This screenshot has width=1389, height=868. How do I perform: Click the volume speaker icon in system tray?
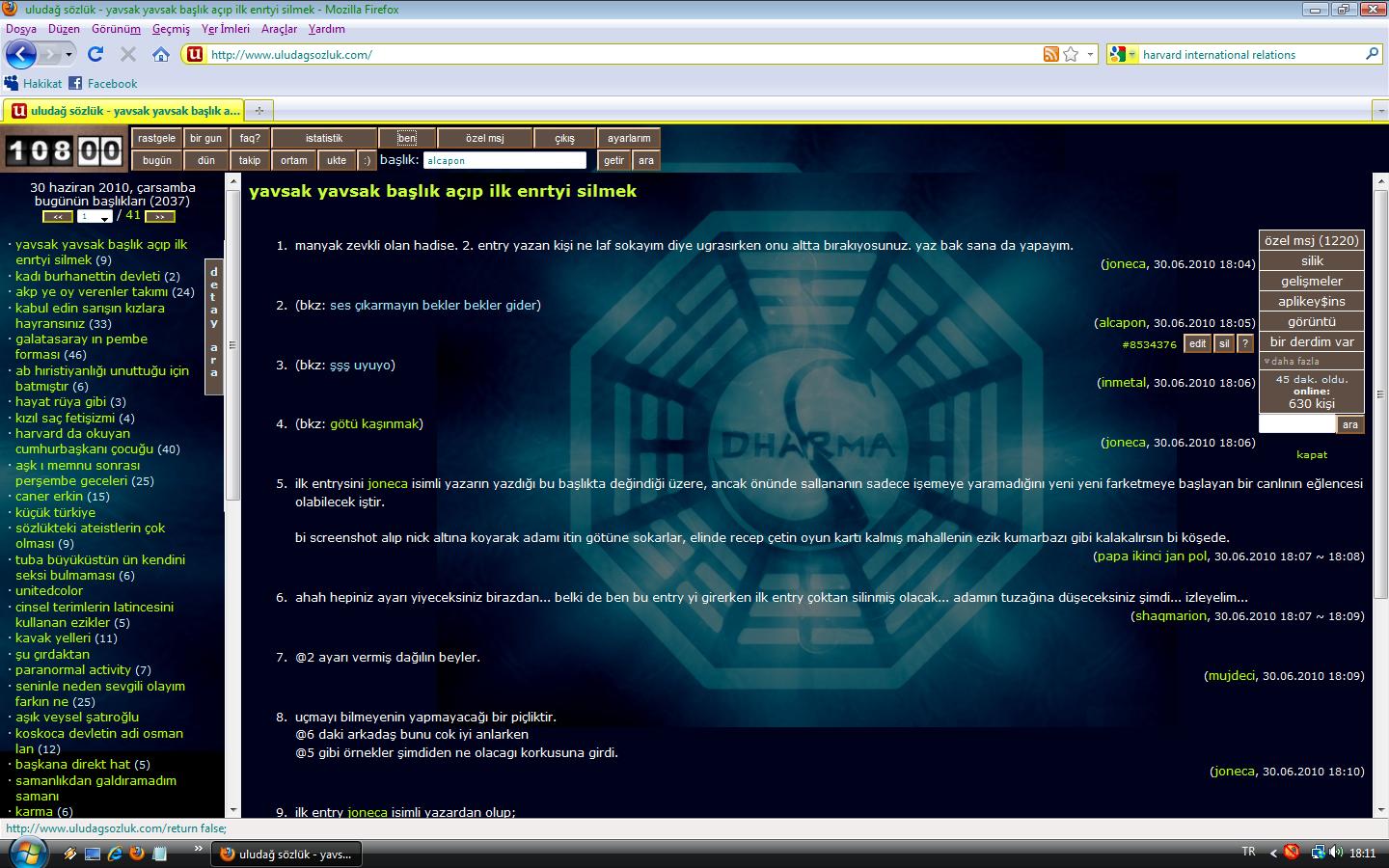(1336, 853)
